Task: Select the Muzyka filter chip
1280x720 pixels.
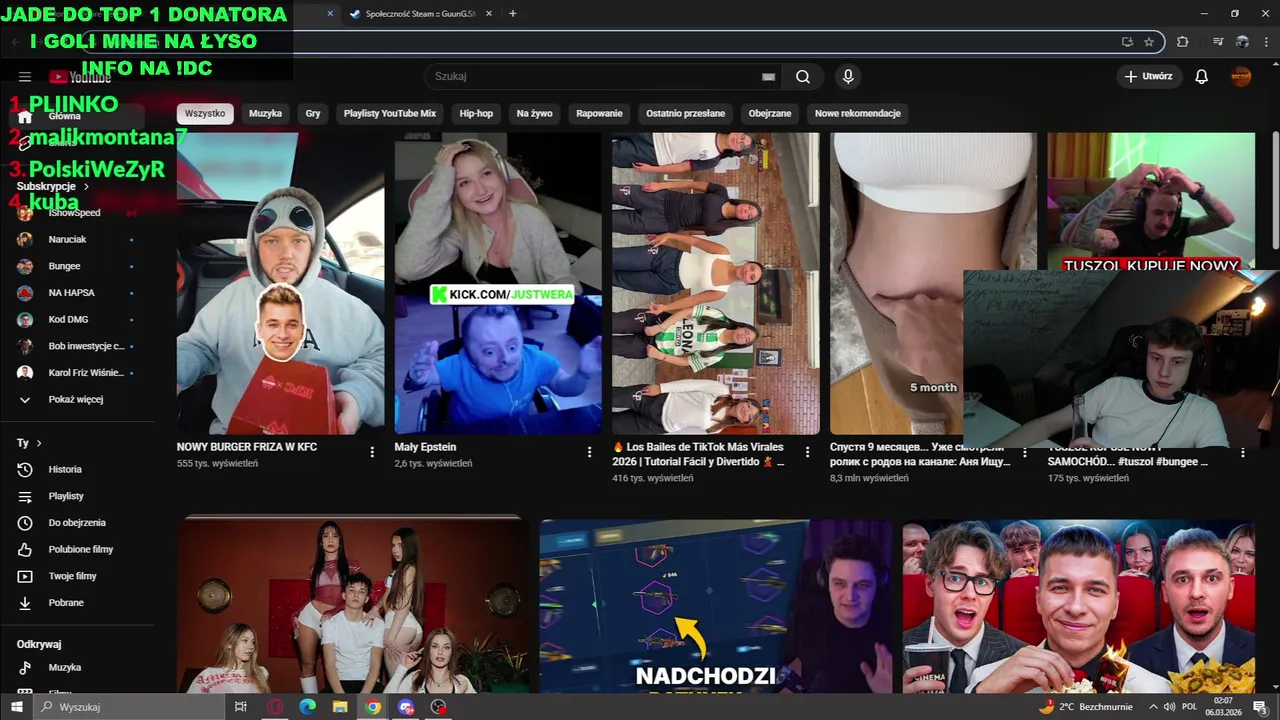Action: point(265,113)
